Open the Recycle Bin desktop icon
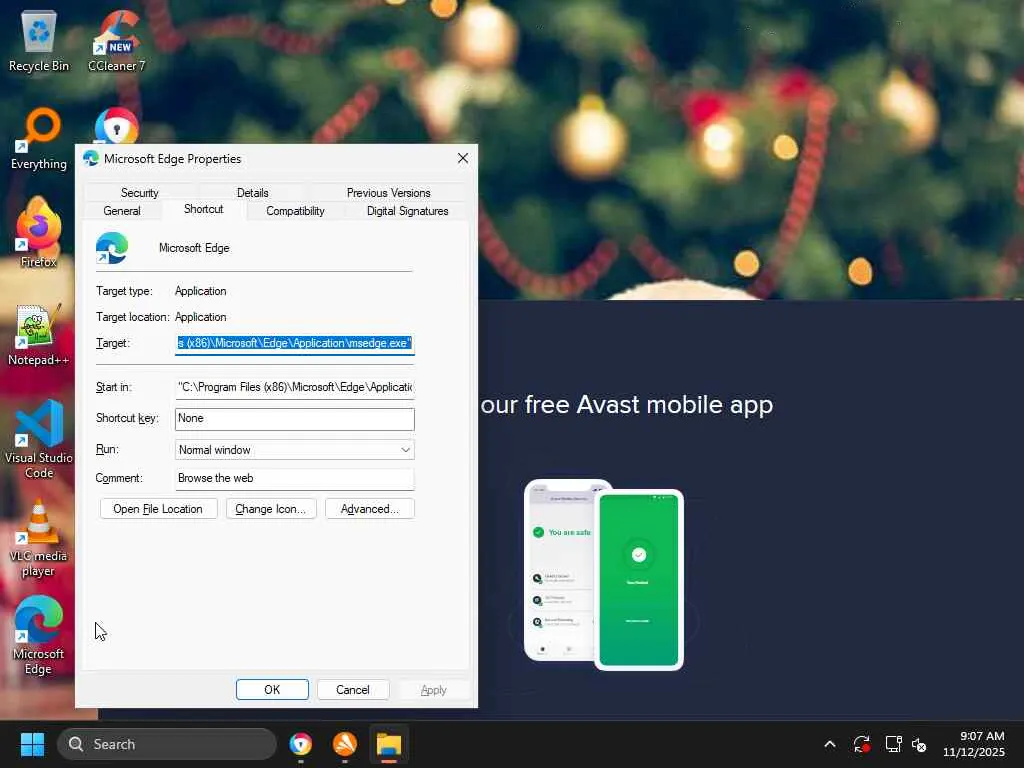1024x768 pixels. pyautogui.click(x=39, y=41)
